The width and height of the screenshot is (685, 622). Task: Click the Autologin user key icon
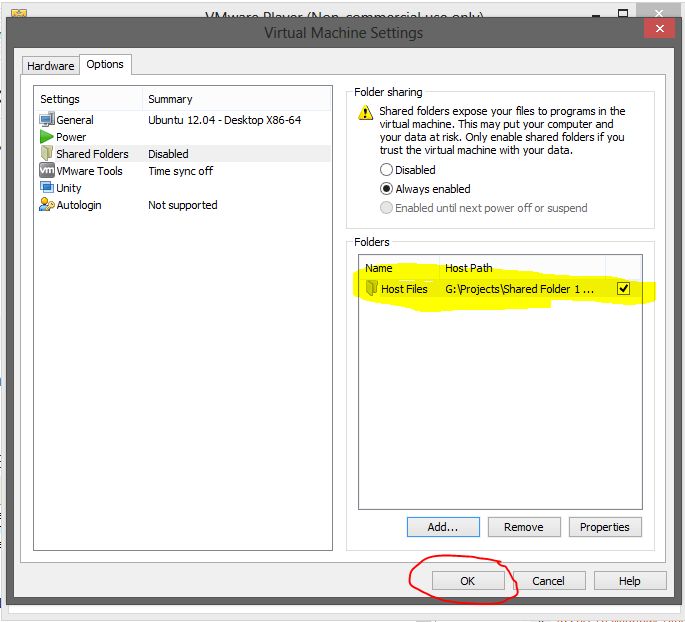tap(47, 204)
